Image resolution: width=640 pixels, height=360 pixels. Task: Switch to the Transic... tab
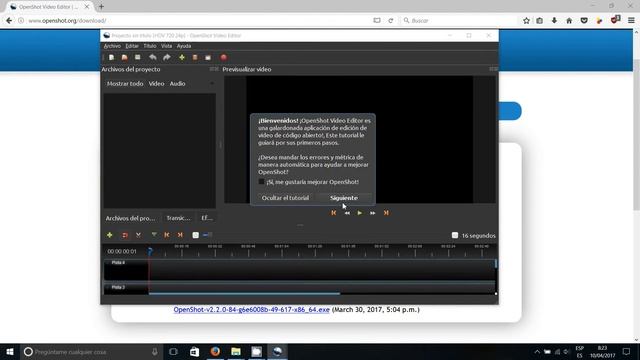(x=178, y=218)
